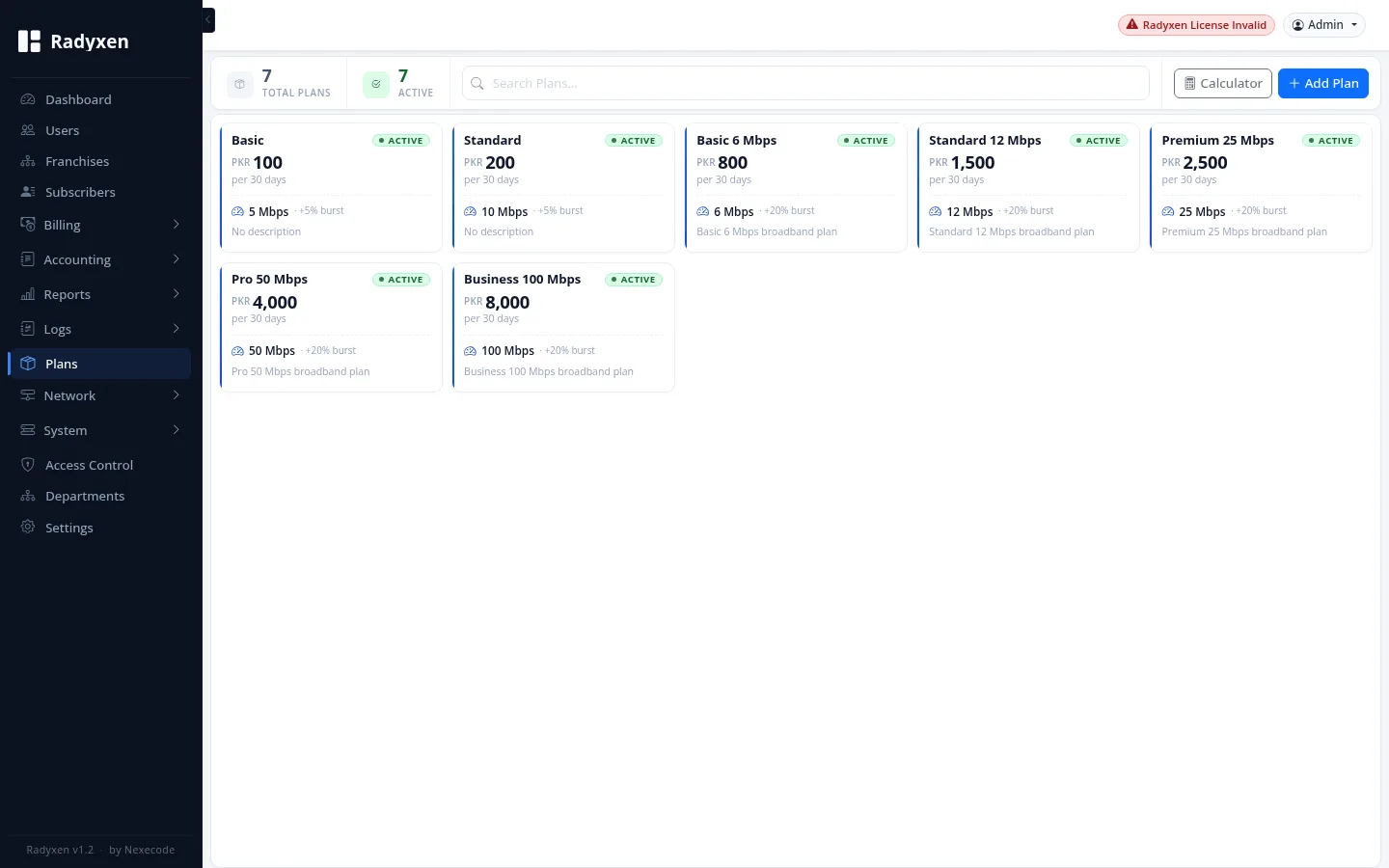1389x868 pixels.
Task: Click the Access Control shield icon
Action: (x=28, y=465)
